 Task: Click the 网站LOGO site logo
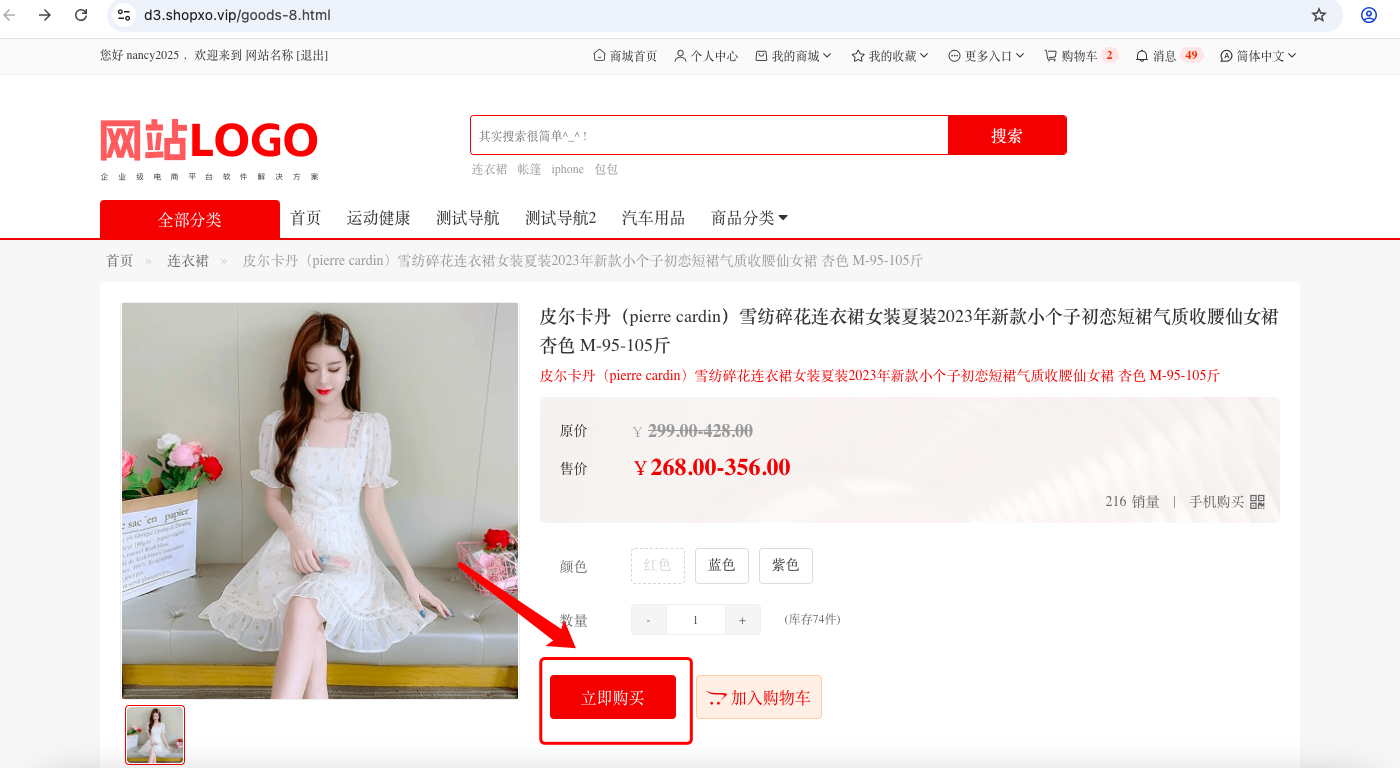209,149
